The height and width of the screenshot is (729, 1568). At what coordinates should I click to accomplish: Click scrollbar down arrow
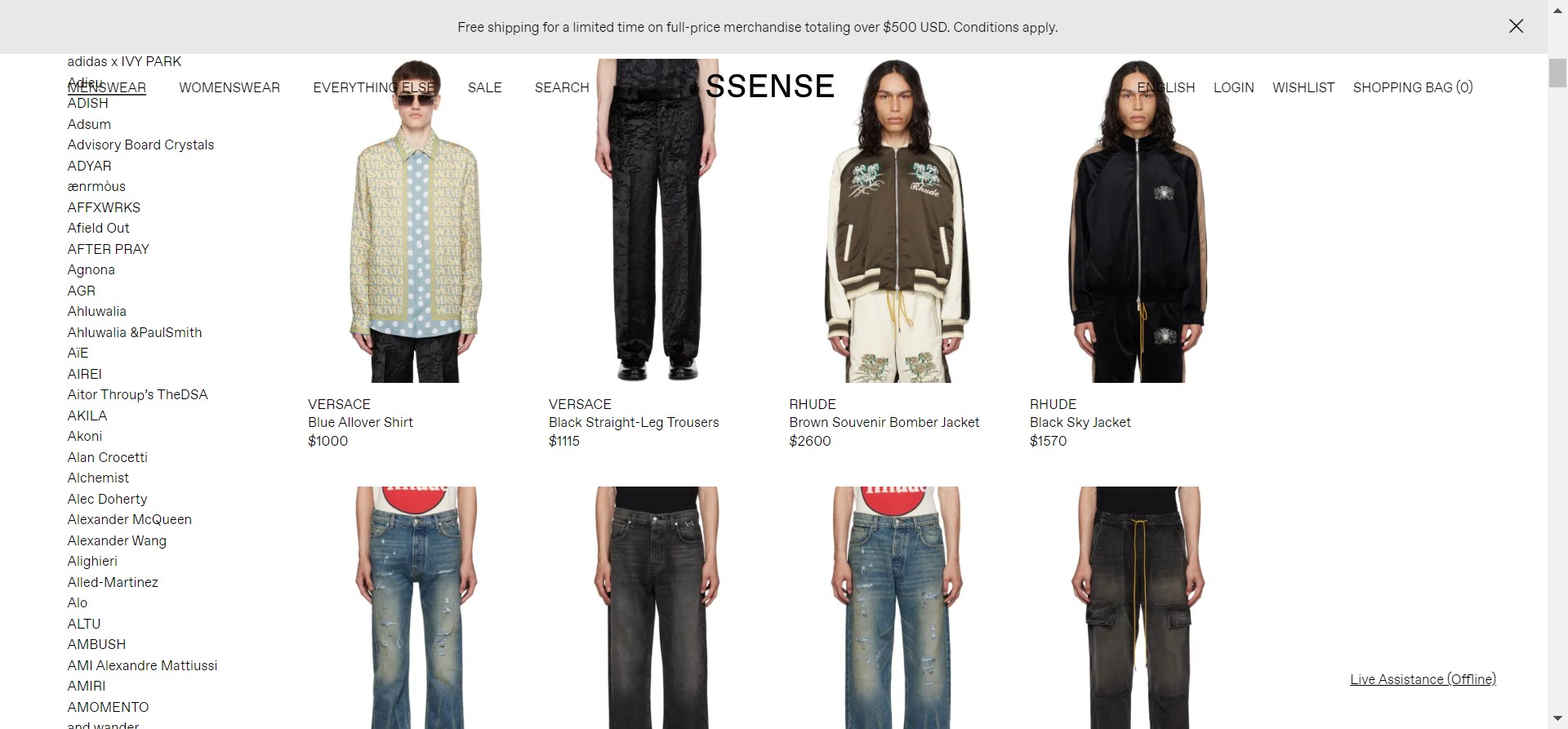(x=1557, y=718)
